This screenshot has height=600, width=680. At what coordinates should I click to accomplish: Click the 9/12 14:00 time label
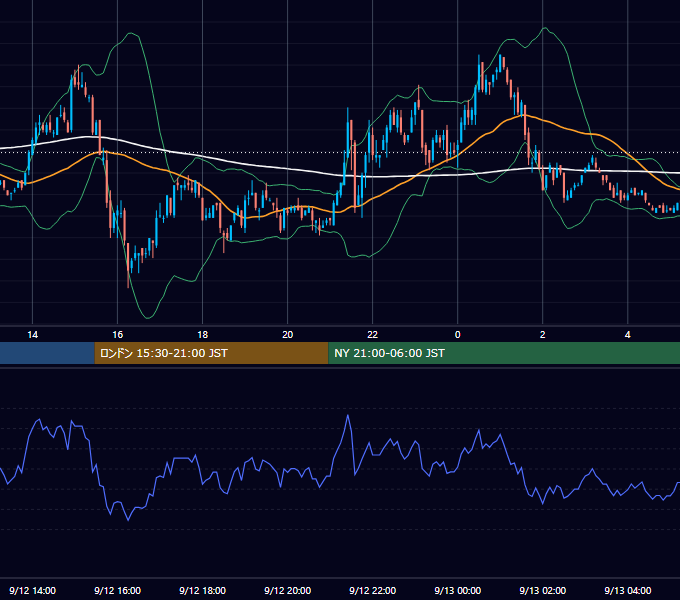click(33, 590)
